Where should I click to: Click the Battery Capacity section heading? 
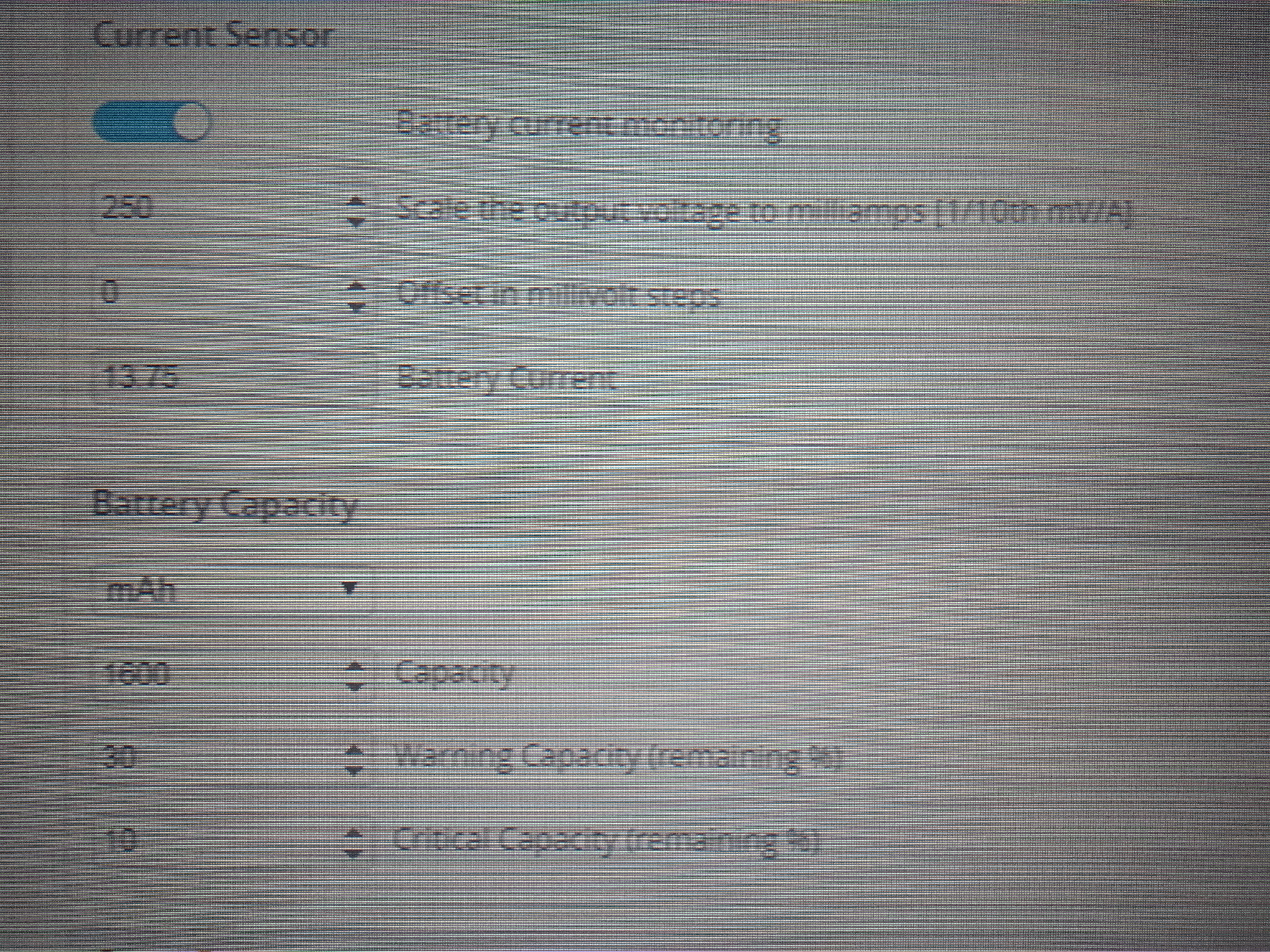(224, 505)
